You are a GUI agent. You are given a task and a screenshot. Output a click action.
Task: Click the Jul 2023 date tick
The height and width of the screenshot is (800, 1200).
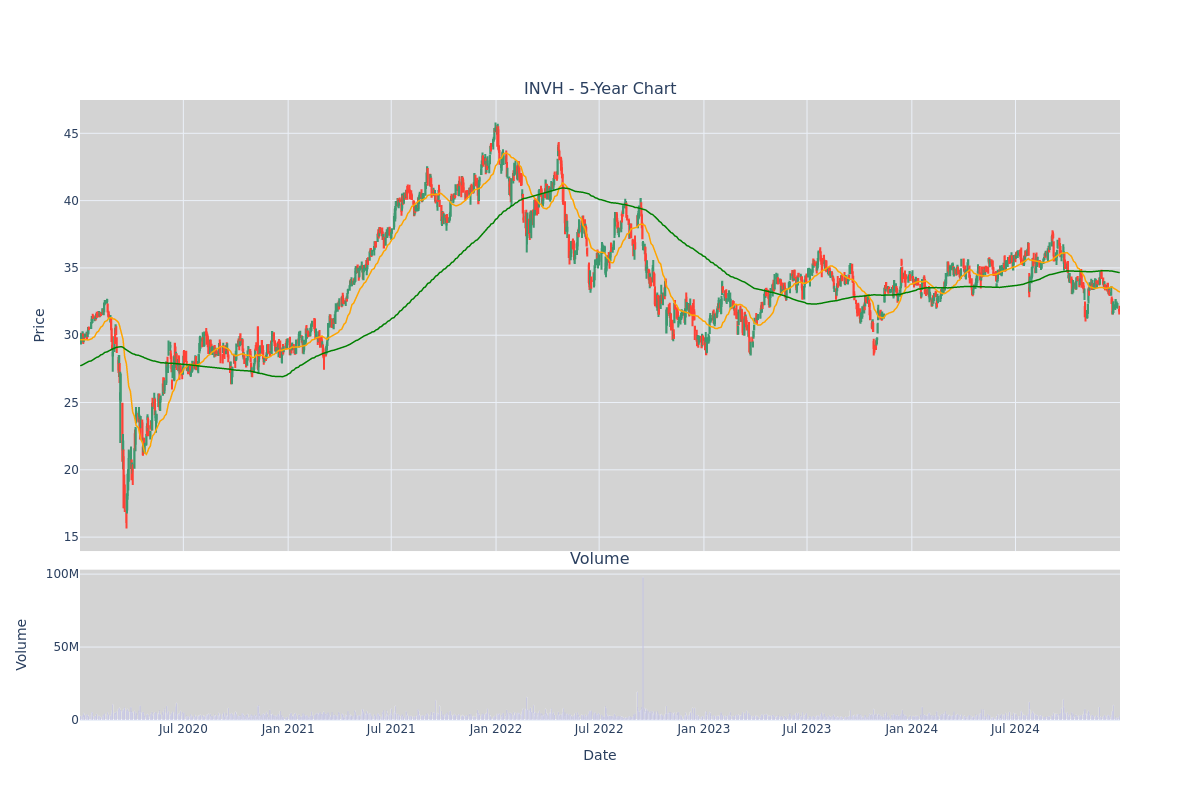tap(807, 729)
